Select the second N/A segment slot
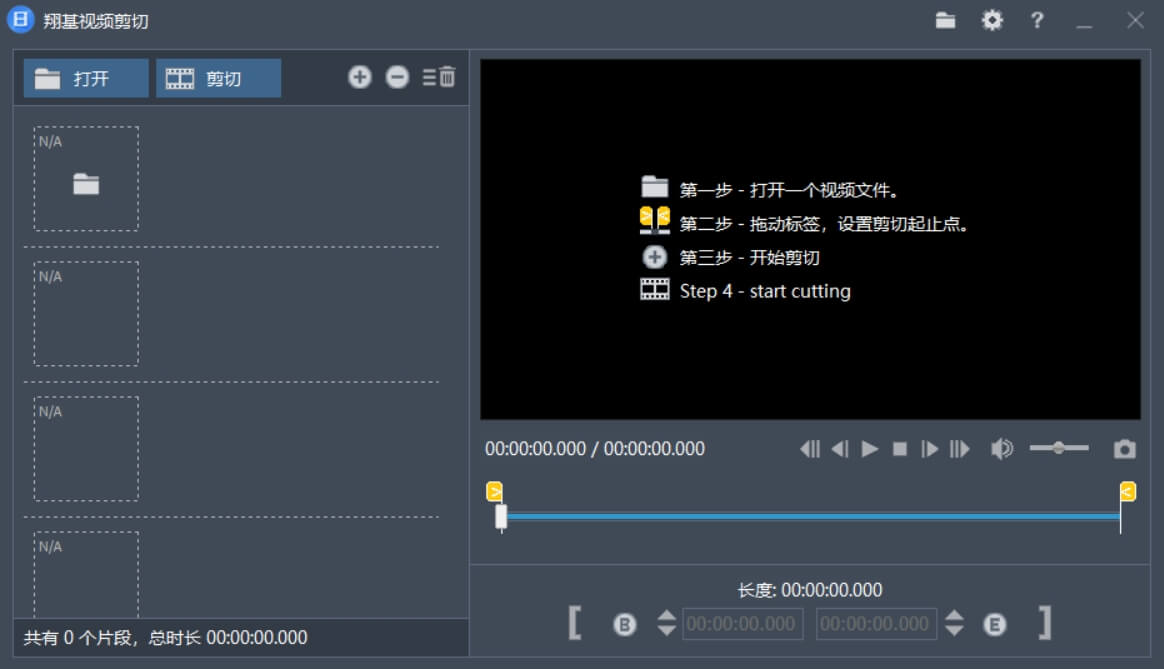1164x669 pixels. coord(86,313)
